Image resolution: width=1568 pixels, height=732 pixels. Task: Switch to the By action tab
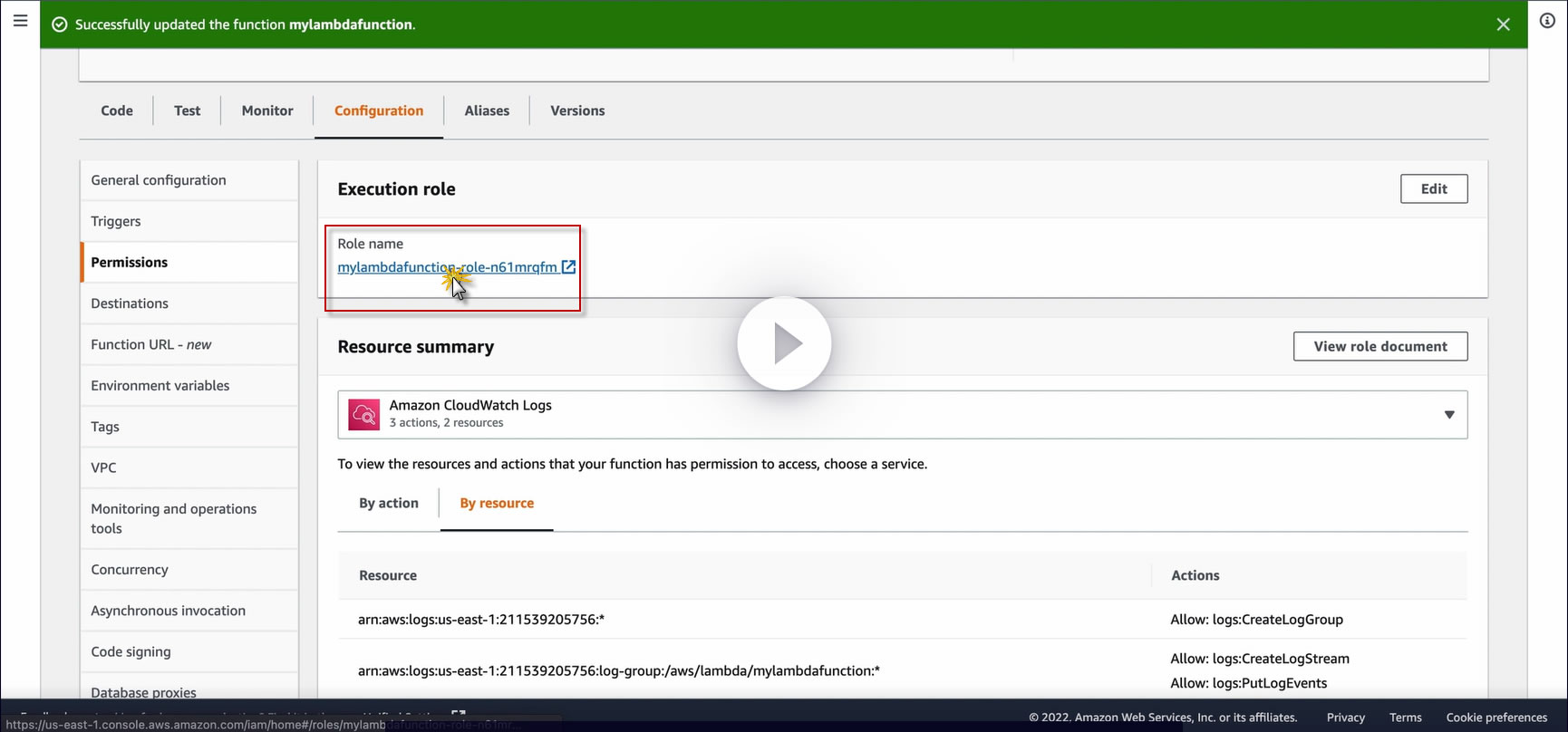coord(389,504)
